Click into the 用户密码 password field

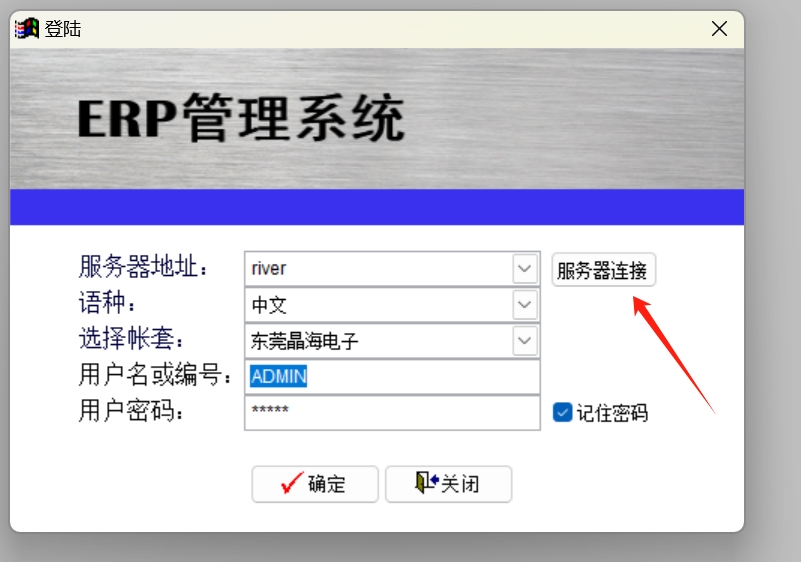[390, 412]
